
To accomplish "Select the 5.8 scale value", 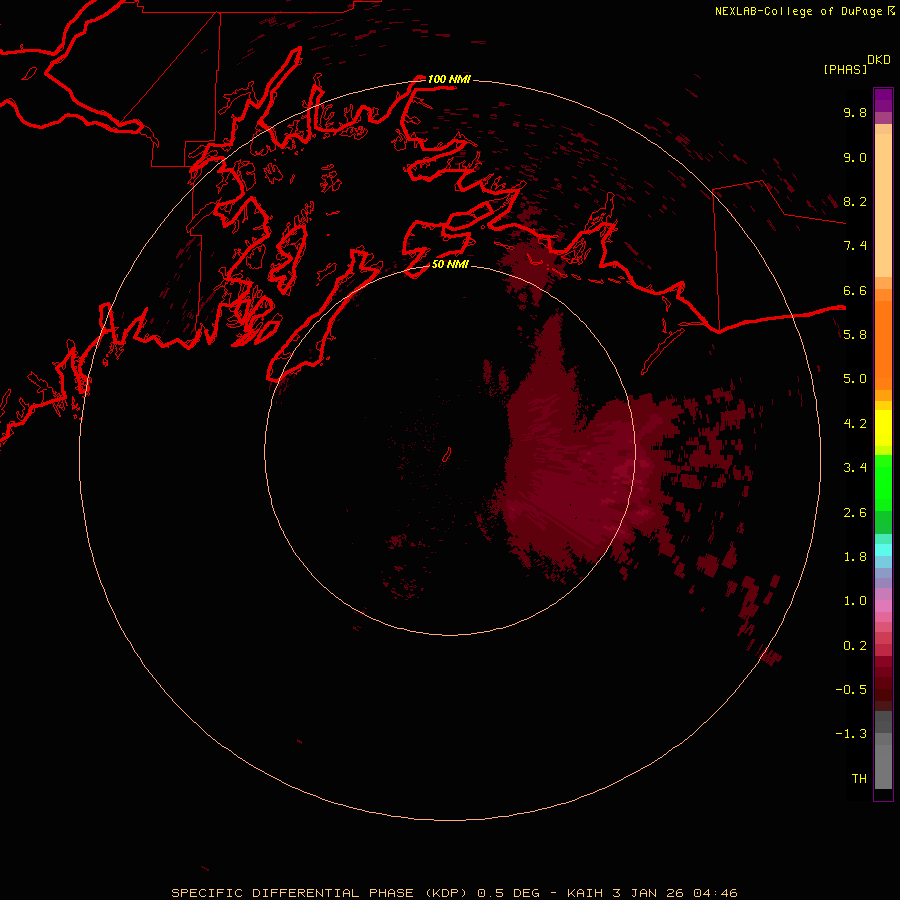I will (855, 334).
